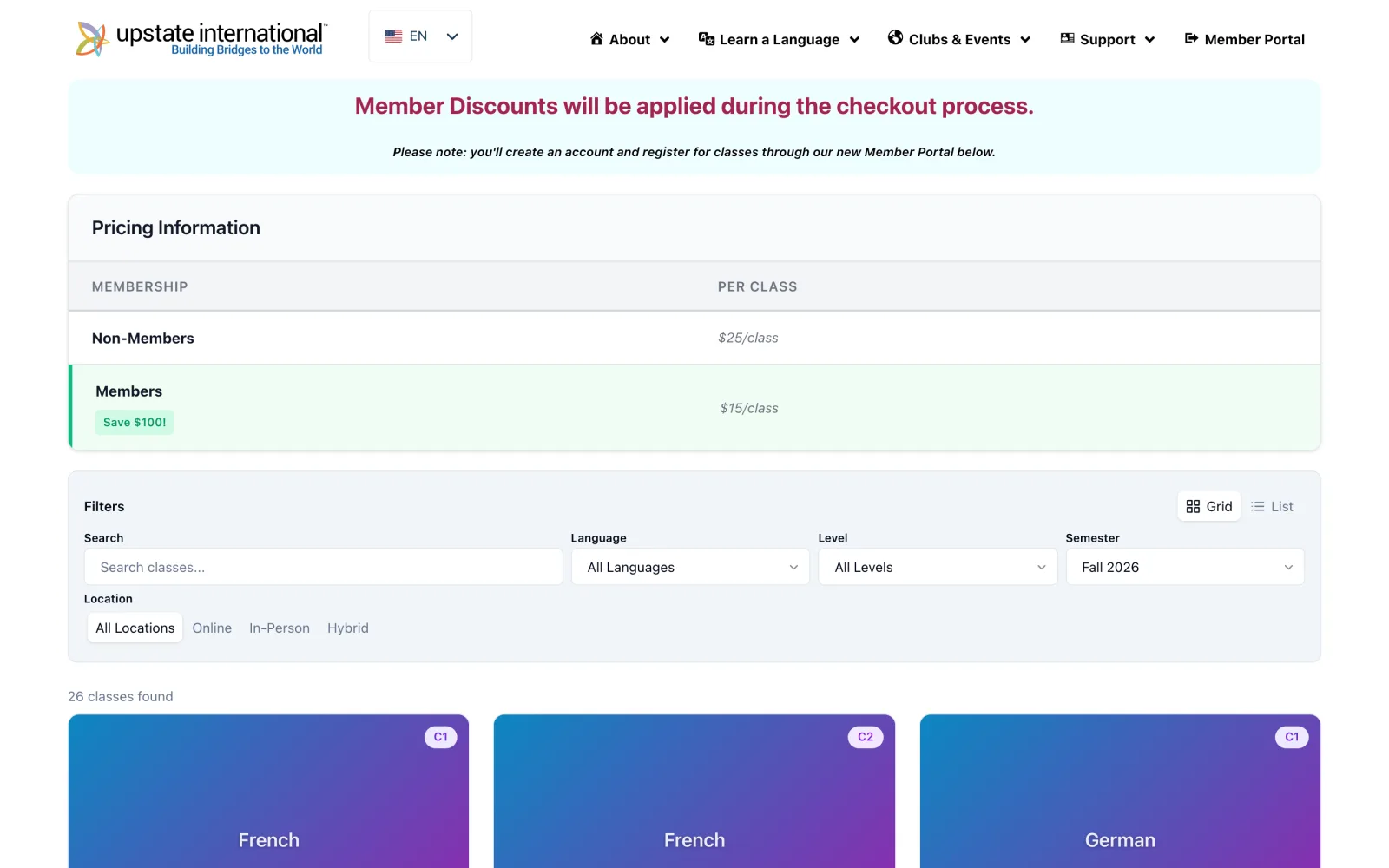1389x868 pixels.
Task: Click the Members row label
Action: [128, 391]
